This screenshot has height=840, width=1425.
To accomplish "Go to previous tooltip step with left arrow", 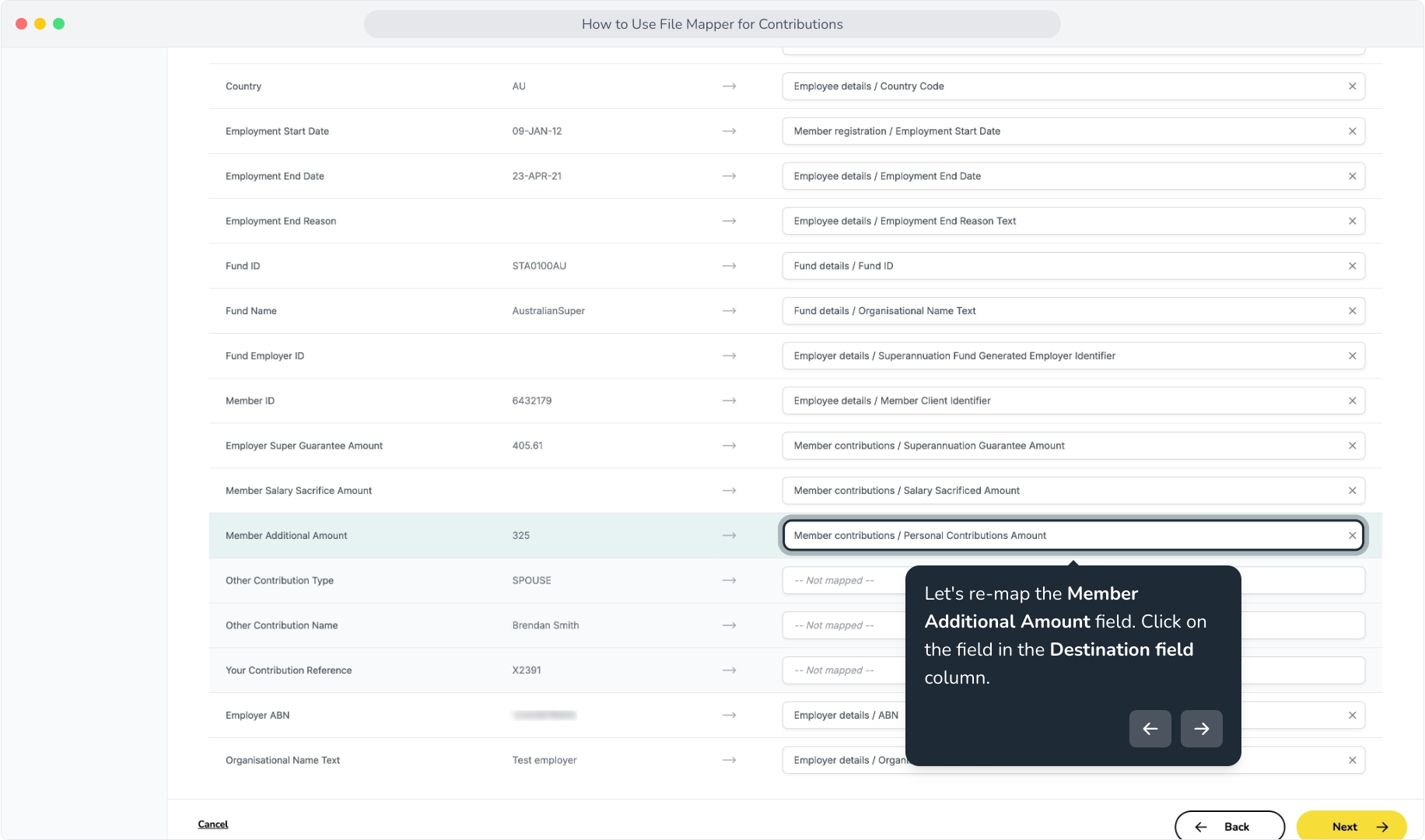I will (1150, 729).
